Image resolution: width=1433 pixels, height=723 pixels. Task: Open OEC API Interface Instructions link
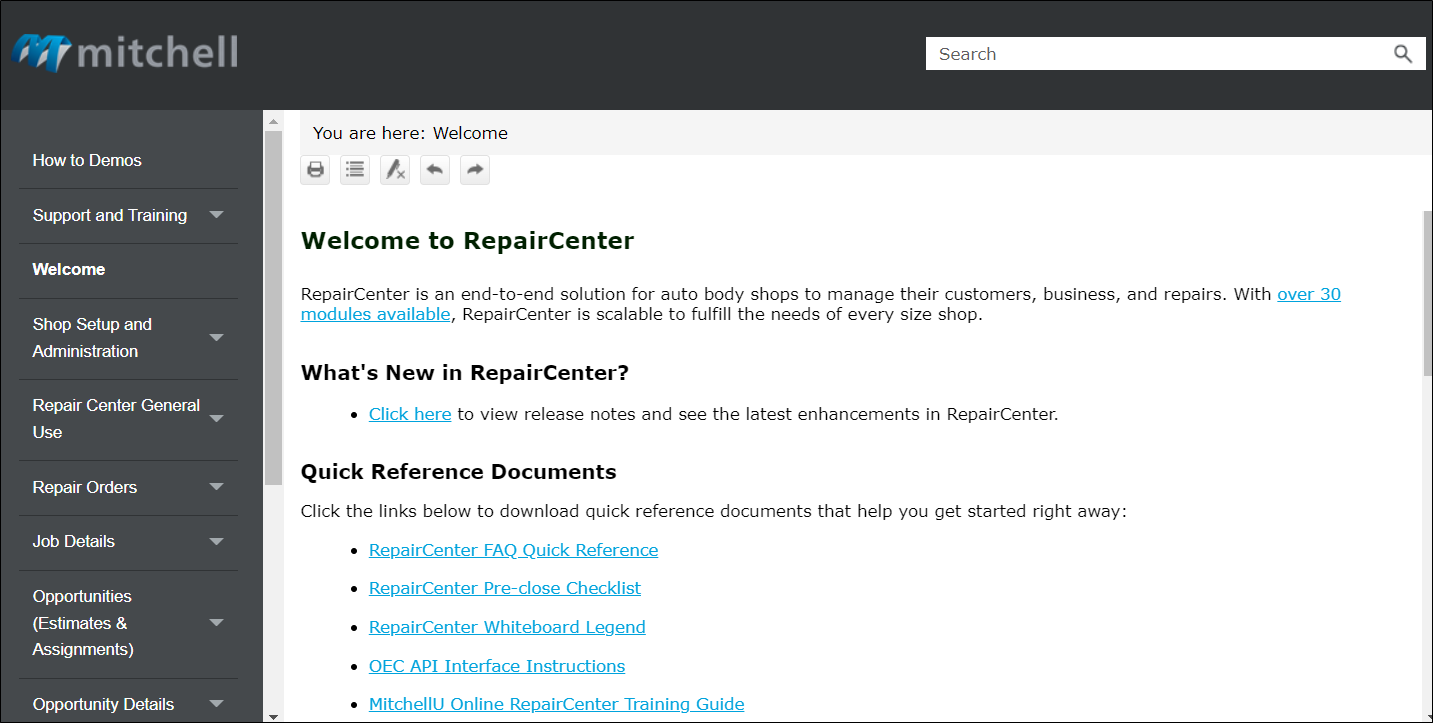click(497, 666)
